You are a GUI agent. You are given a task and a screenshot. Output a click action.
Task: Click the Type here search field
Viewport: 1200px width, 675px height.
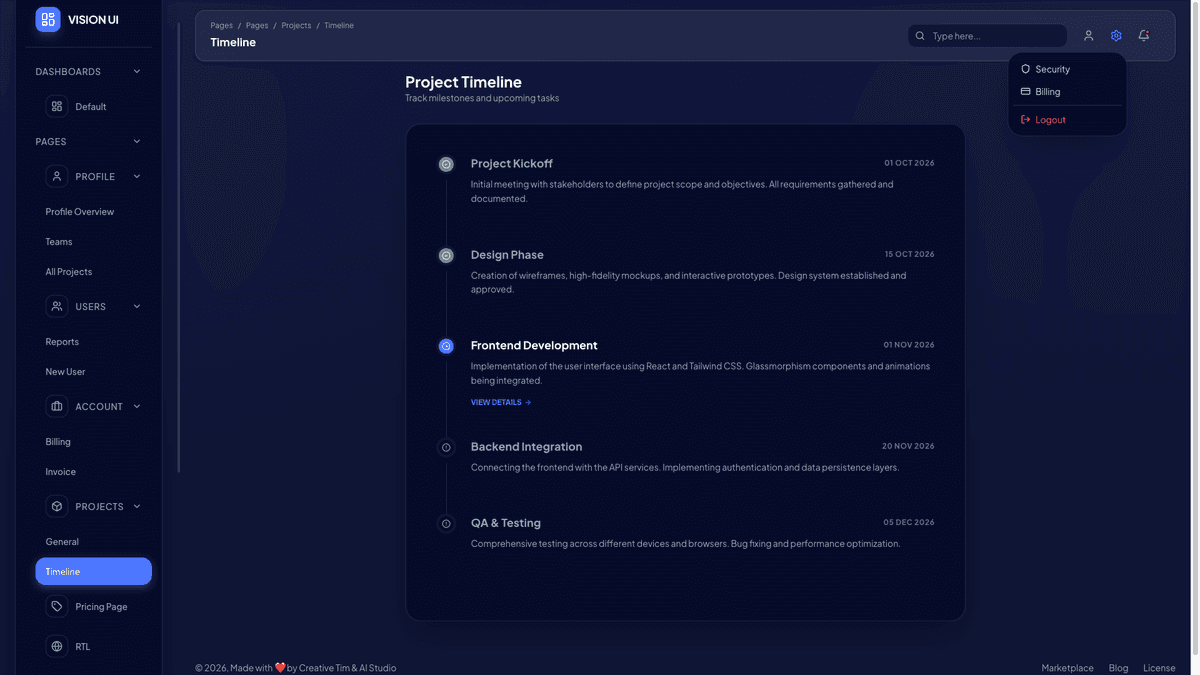[x=990, y=35]
